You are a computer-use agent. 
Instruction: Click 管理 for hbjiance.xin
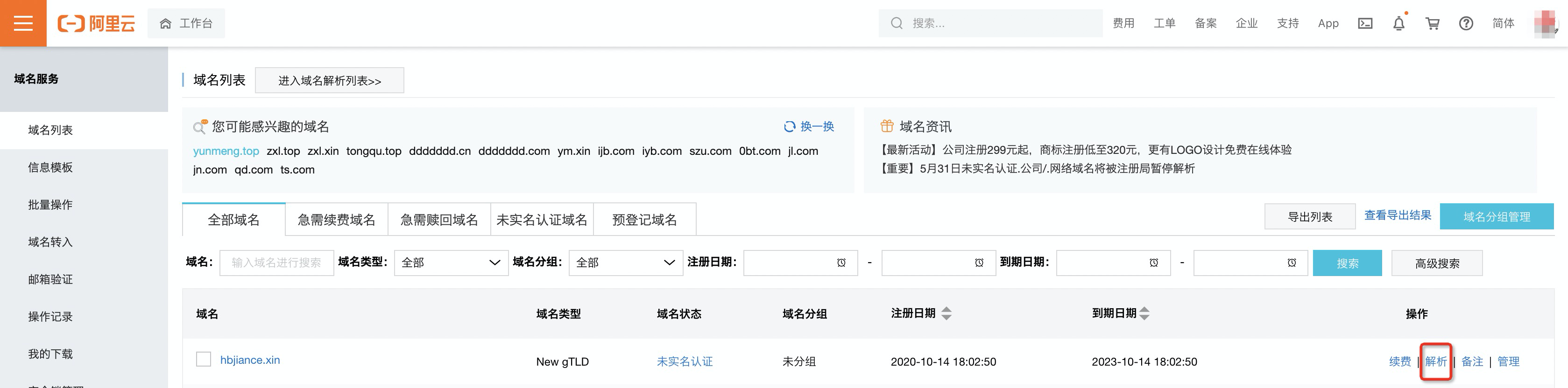click(x=1508, y=361)
